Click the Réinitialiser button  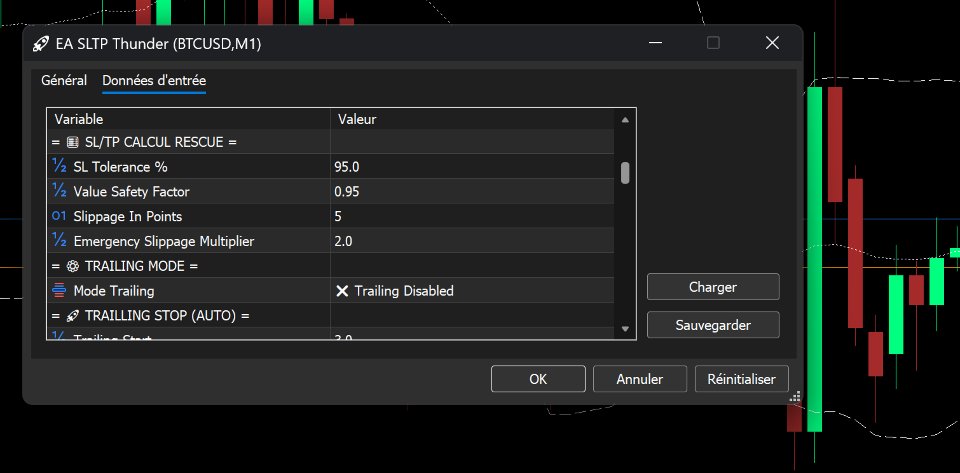pyautogui.click(x=741, y=379)
